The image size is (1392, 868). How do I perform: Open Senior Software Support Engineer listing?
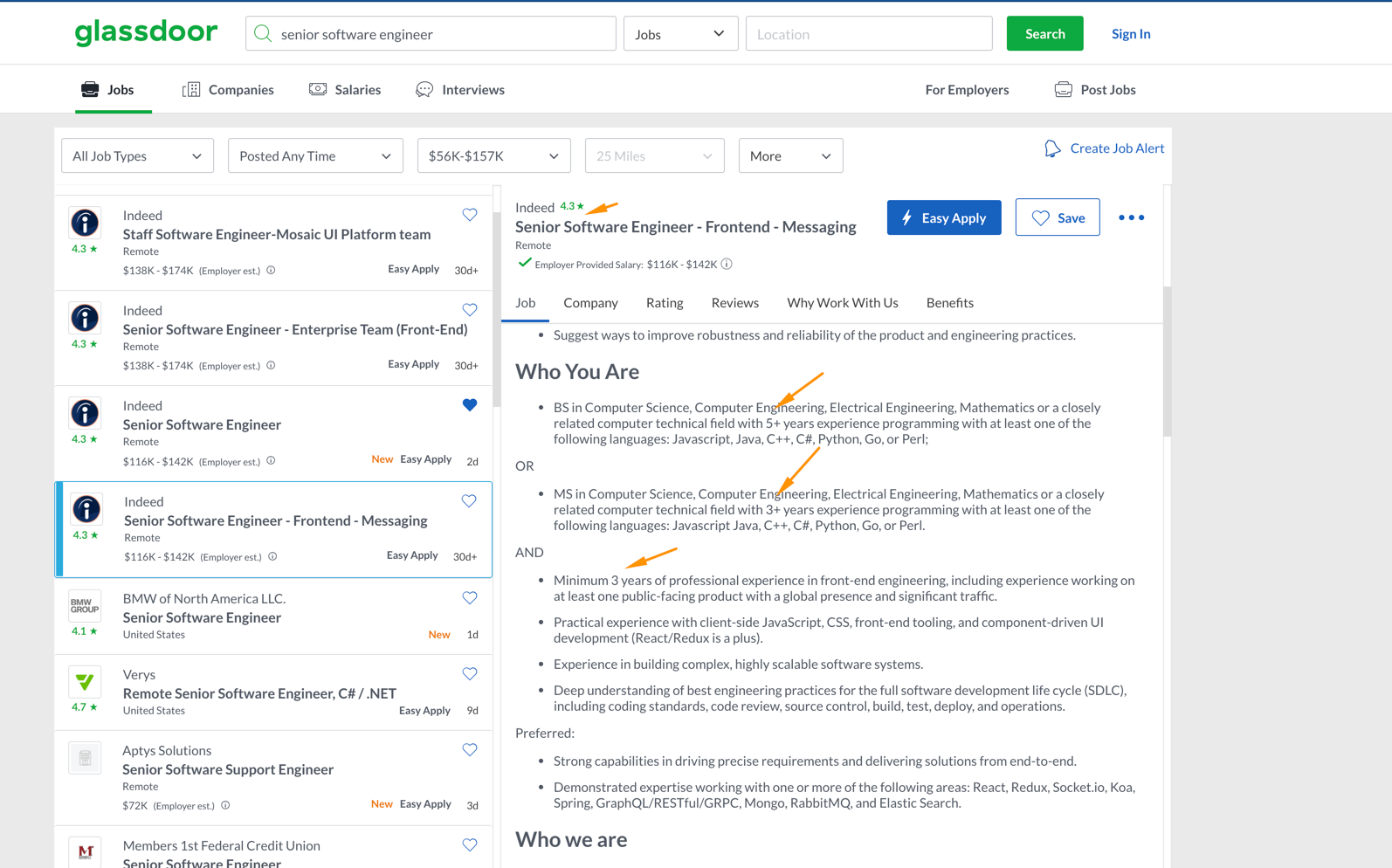pos(228,769)
